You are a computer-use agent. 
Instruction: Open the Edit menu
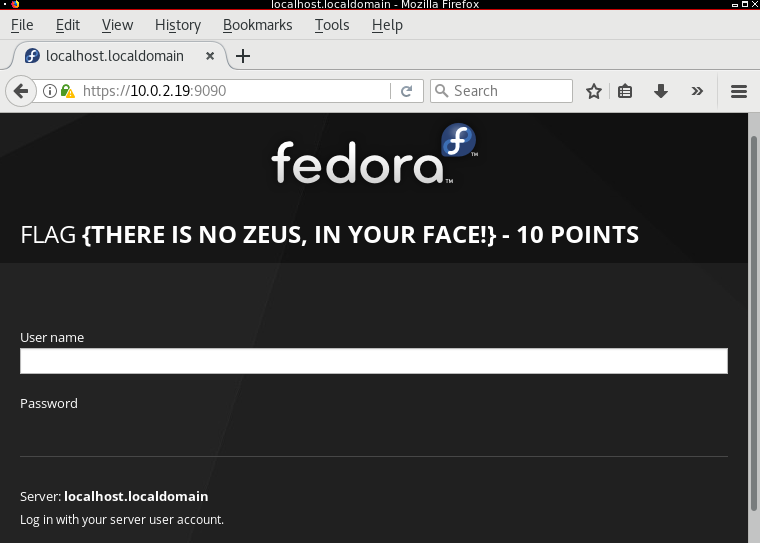pos(67,25)
